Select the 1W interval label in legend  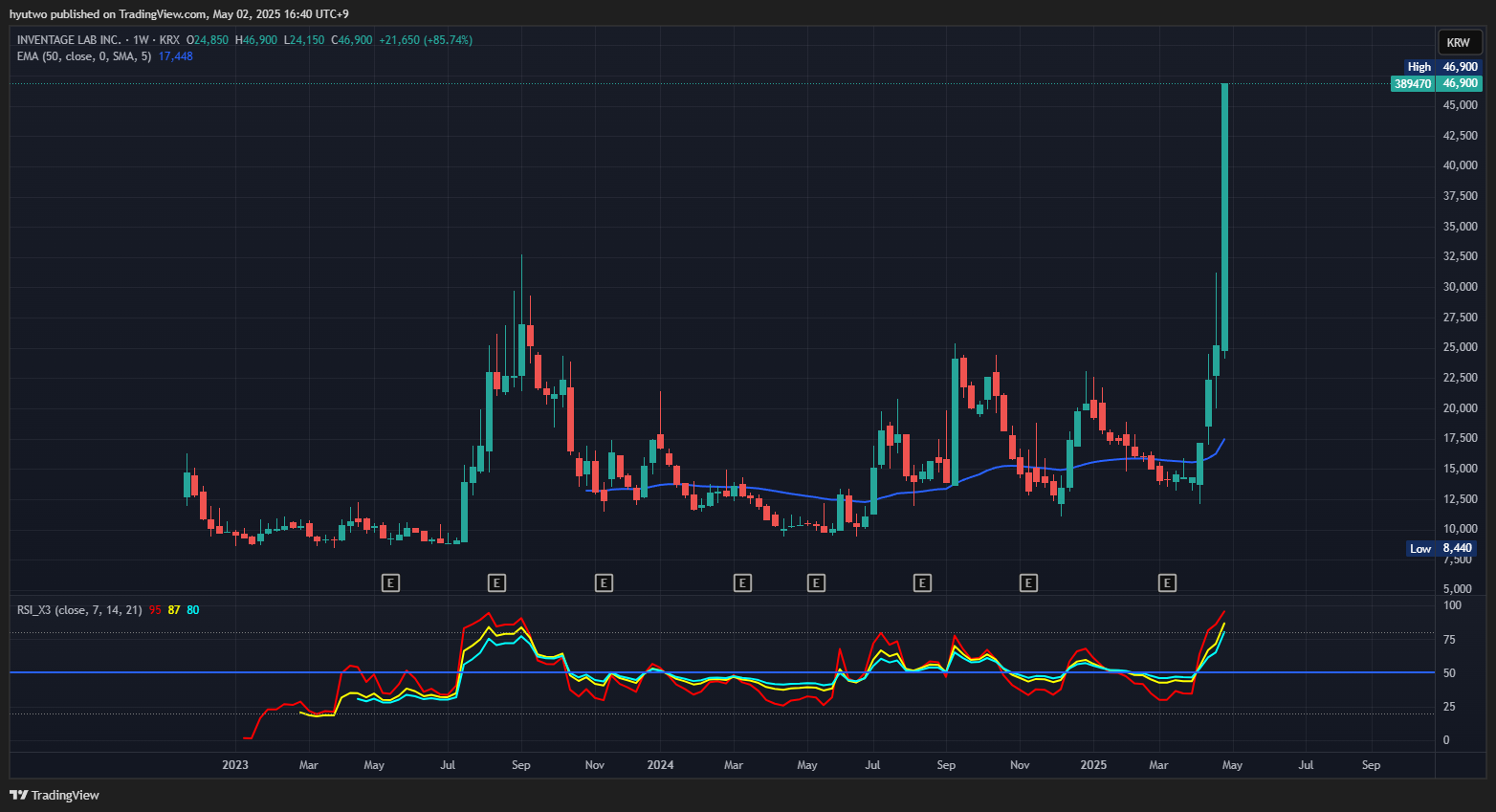click(142, 40)
